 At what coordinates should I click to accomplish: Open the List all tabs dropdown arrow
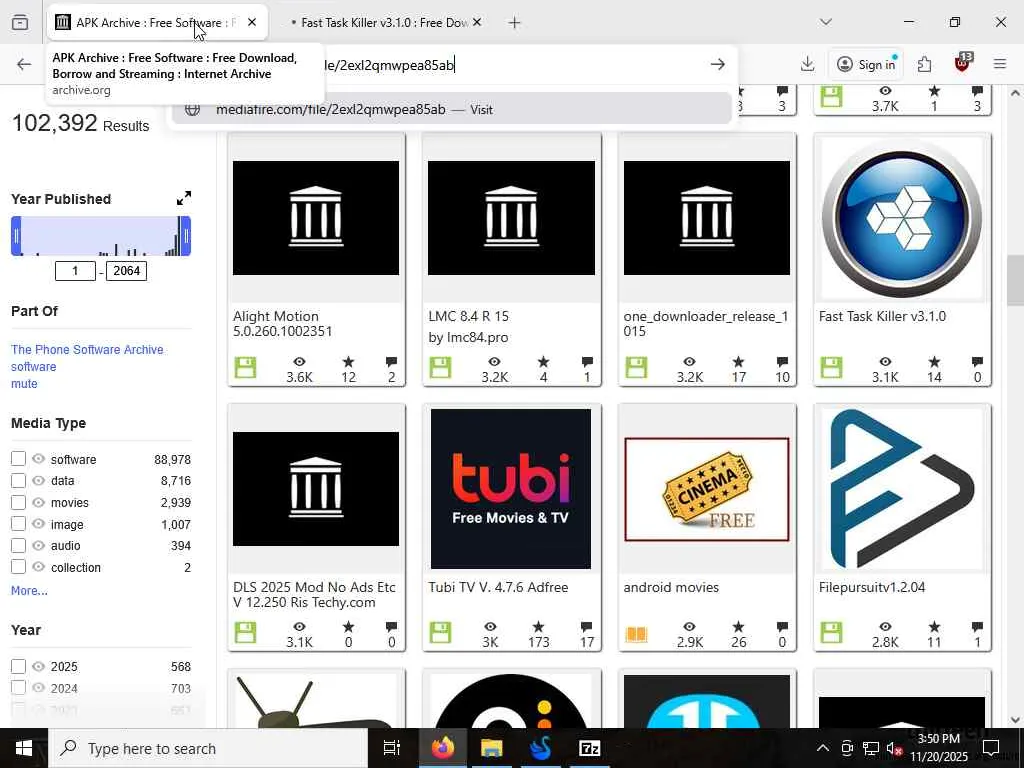pos(826,22)
